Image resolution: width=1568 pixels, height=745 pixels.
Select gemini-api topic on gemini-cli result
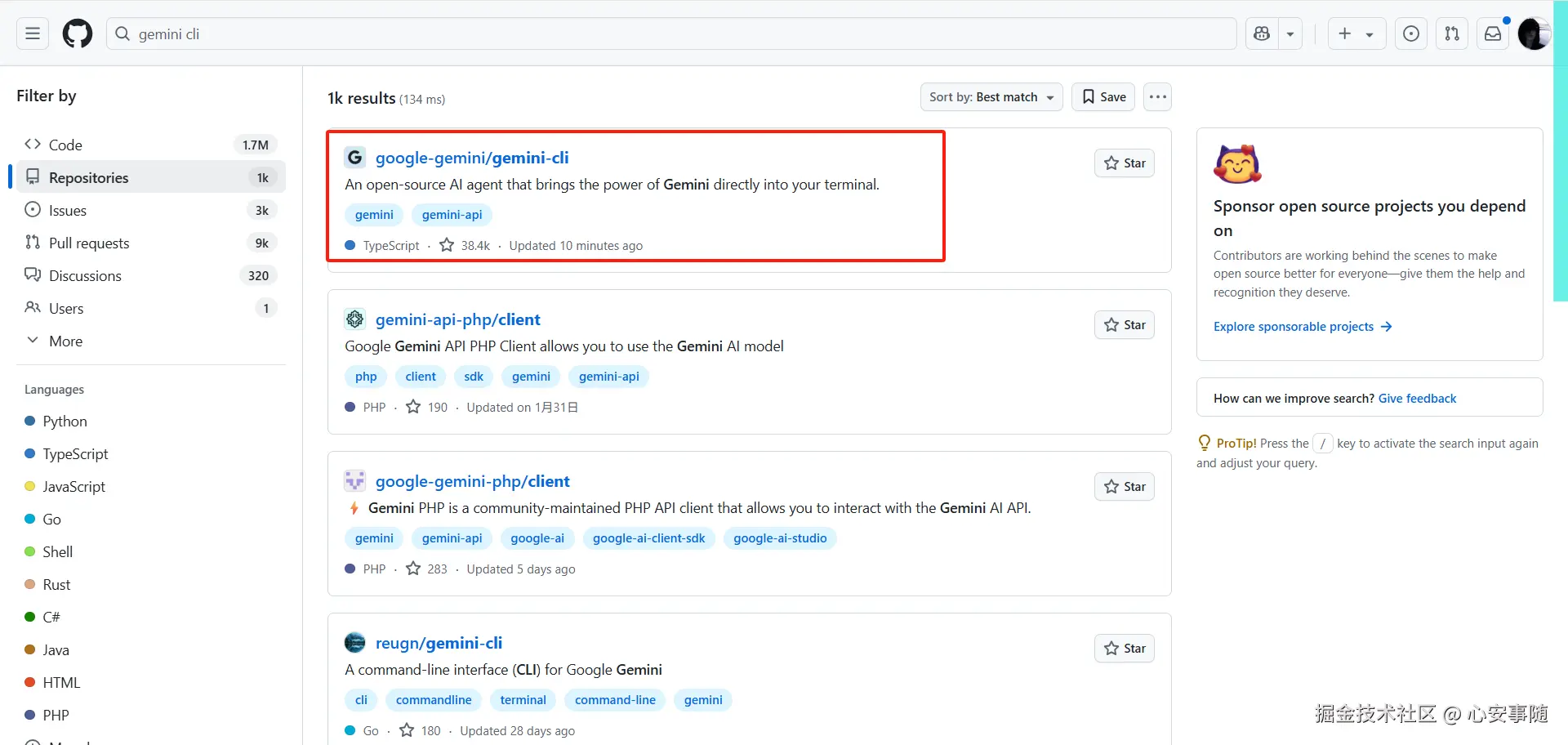tap(452, 215)
